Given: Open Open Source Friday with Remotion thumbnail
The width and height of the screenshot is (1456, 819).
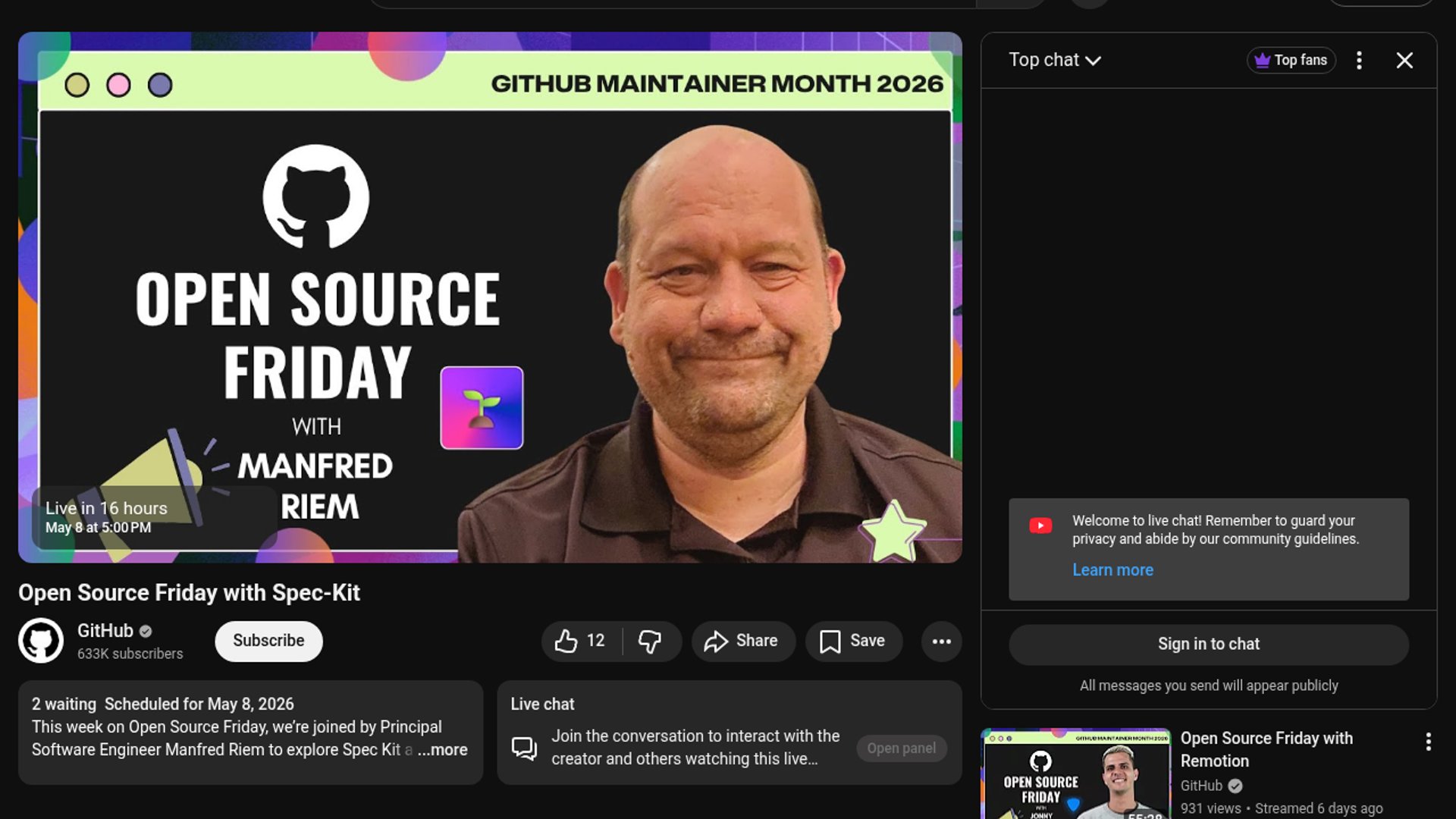Looking at the screenshot, I should pos(1075,773).
